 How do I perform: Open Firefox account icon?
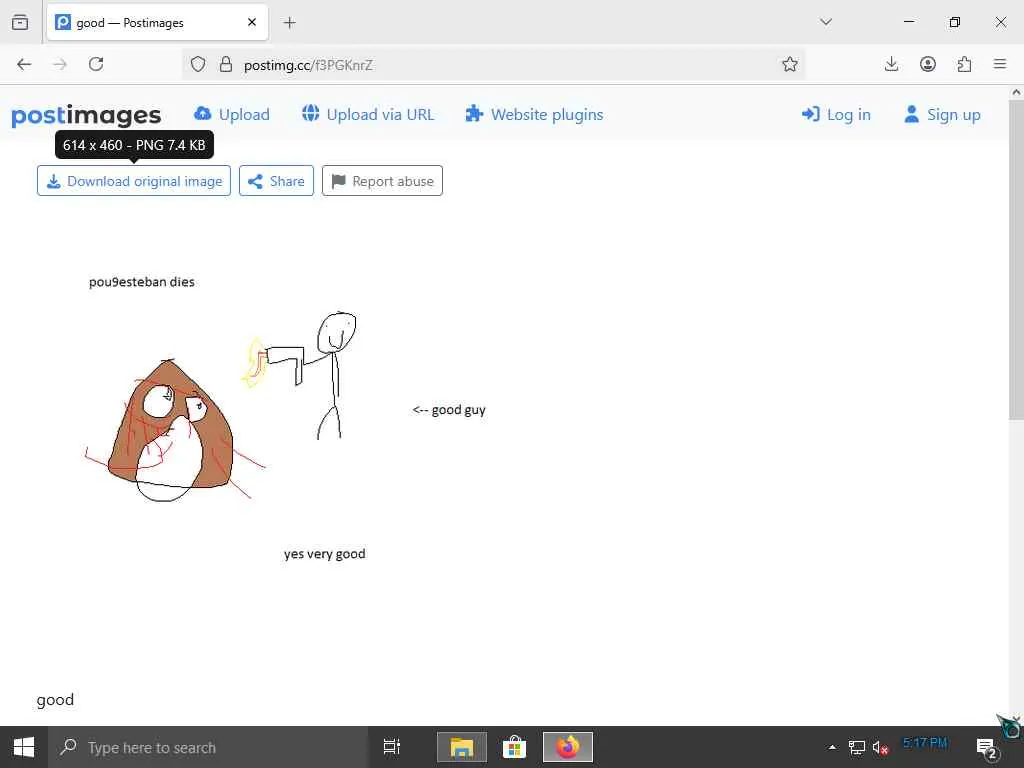click(927, 64)
